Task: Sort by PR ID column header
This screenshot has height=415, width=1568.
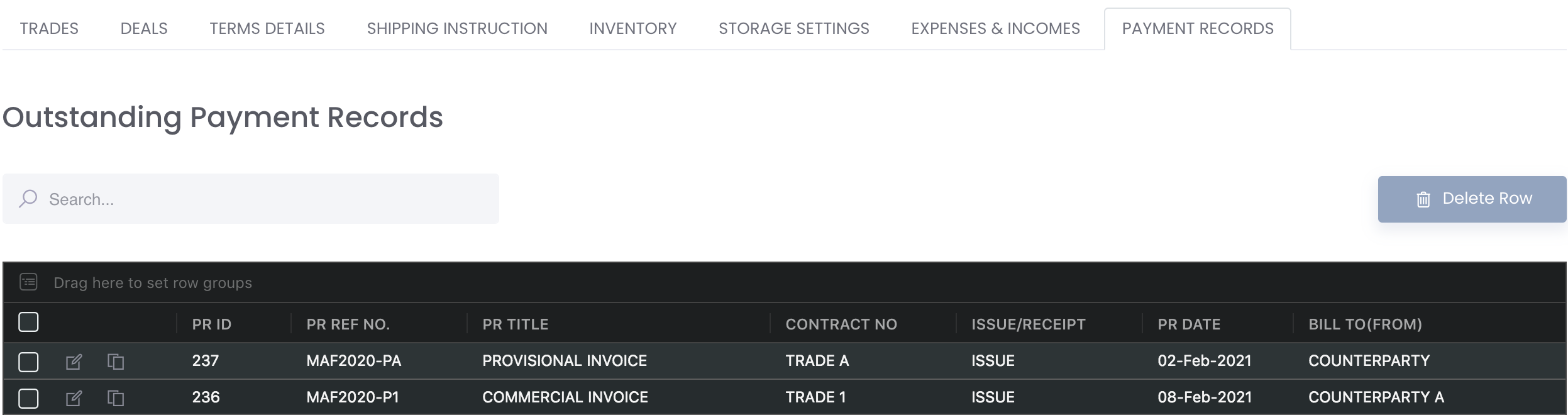Action: (212, 324)
